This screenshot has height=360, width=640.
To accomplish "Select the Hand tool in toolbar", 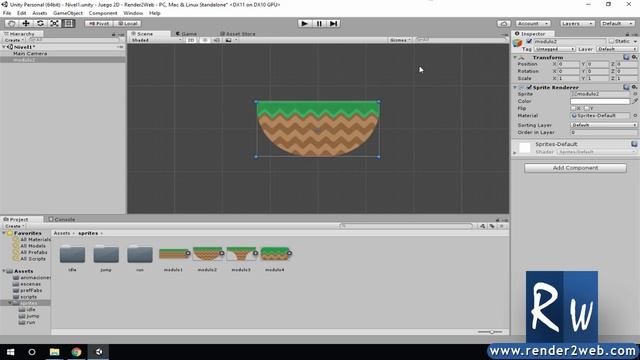I will tap(11, 24).
